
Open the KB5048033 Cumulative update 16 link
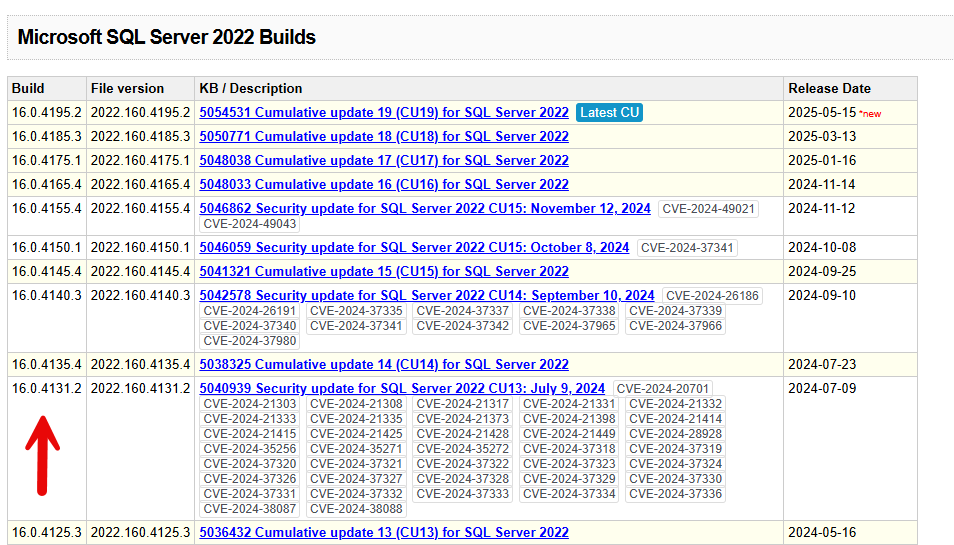[384, 184]
